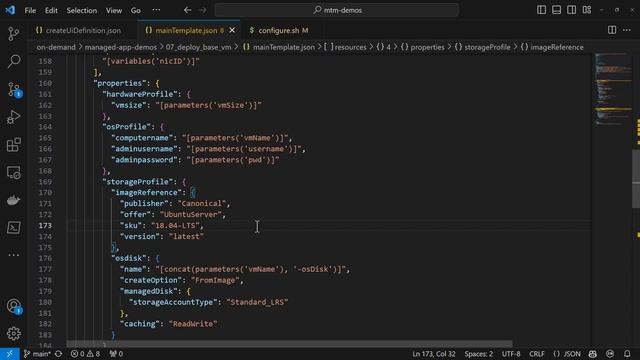Go forward with the navigation arrow
Image resolution: width=640 pixels, height=360 pixels.
click(x=203, y=10)
